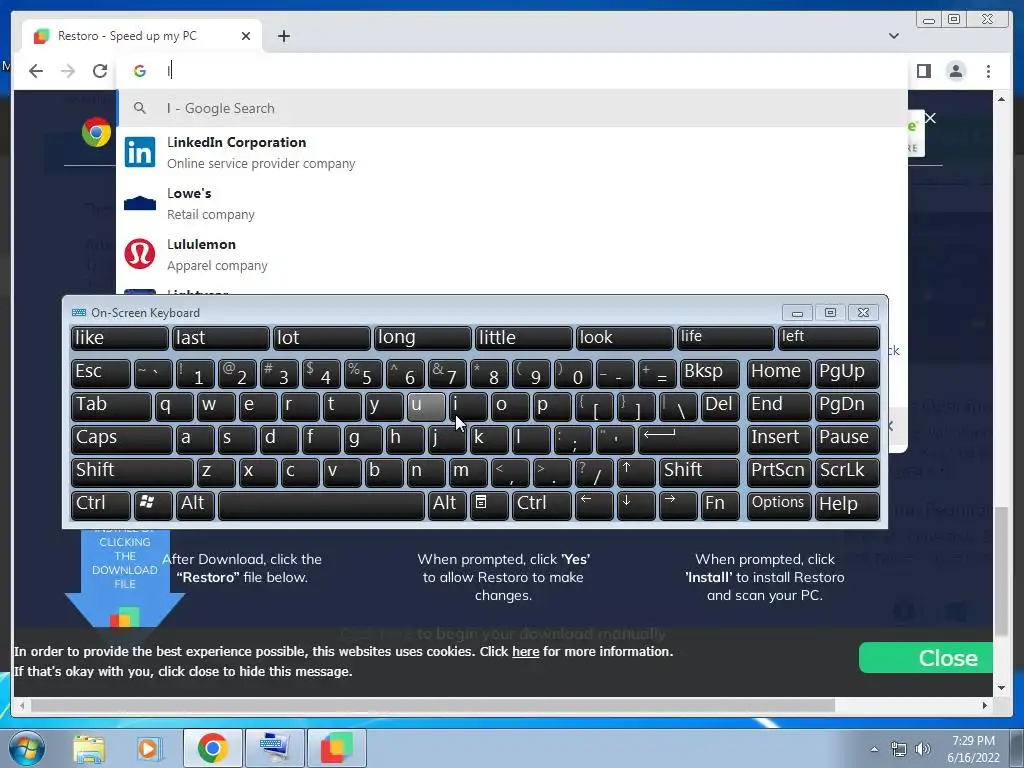Viewport: 1024px width, 768px height.
Task: Click the vertical scrollbar down arrow
Action: point(1001,688)
